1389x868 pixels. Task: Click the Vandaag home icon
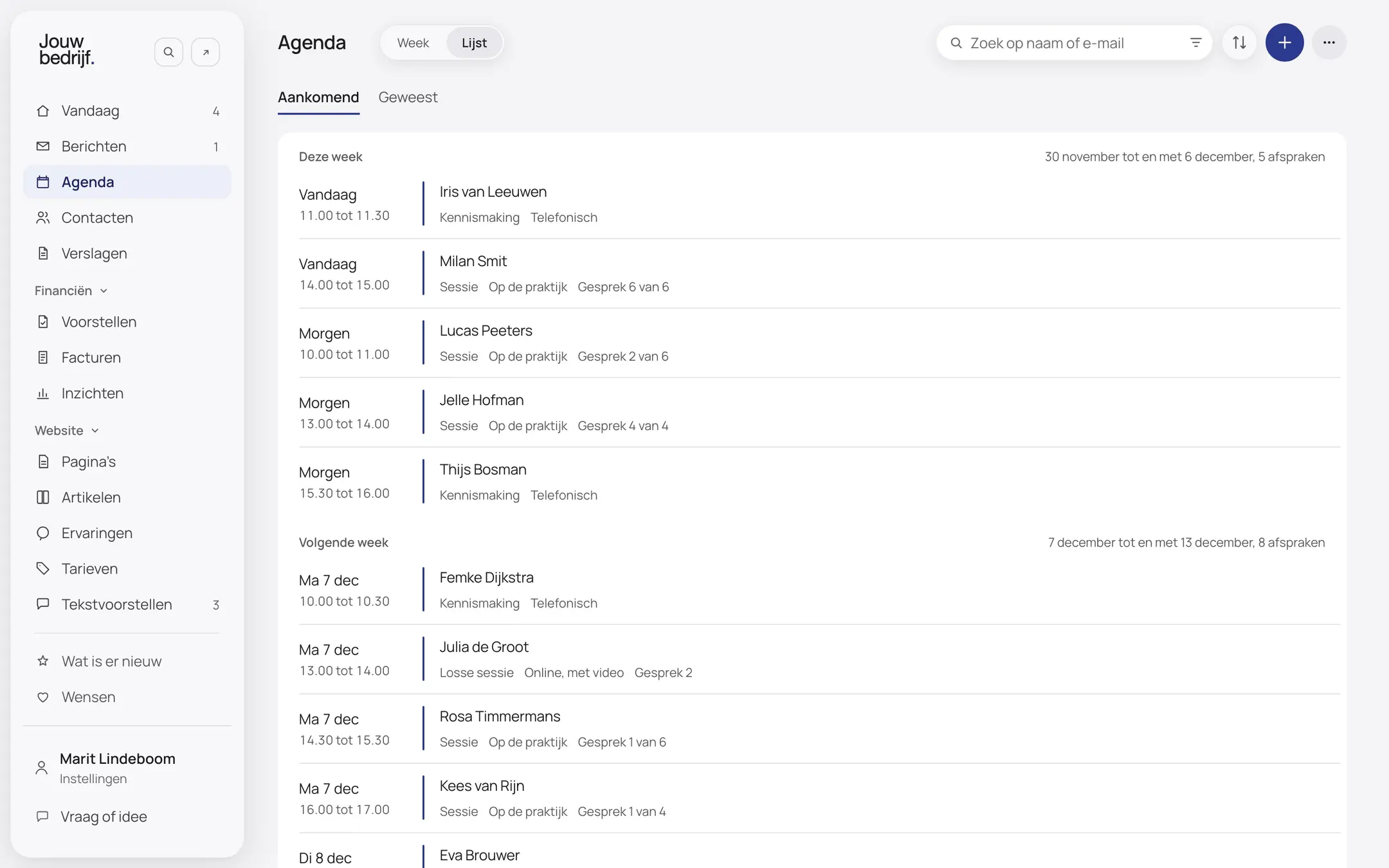43,111
